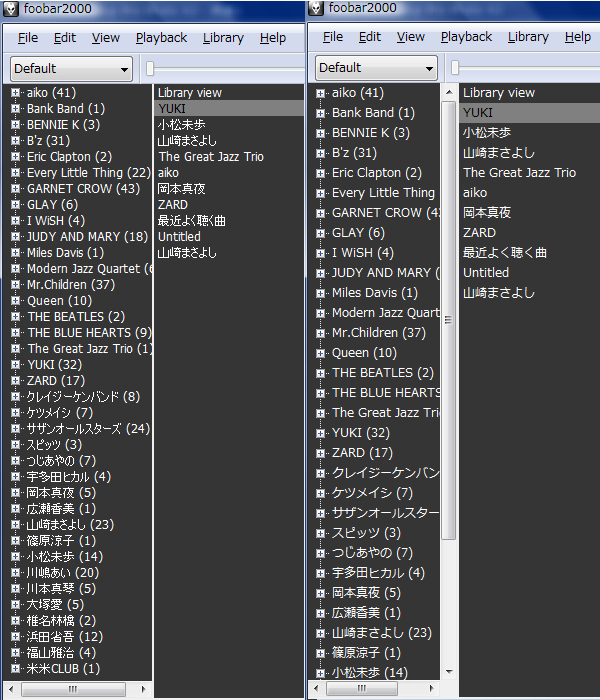Open Edit menu in left foobar2000 window
The height and width of the screenshot is (700, 600).
point(65,38)
